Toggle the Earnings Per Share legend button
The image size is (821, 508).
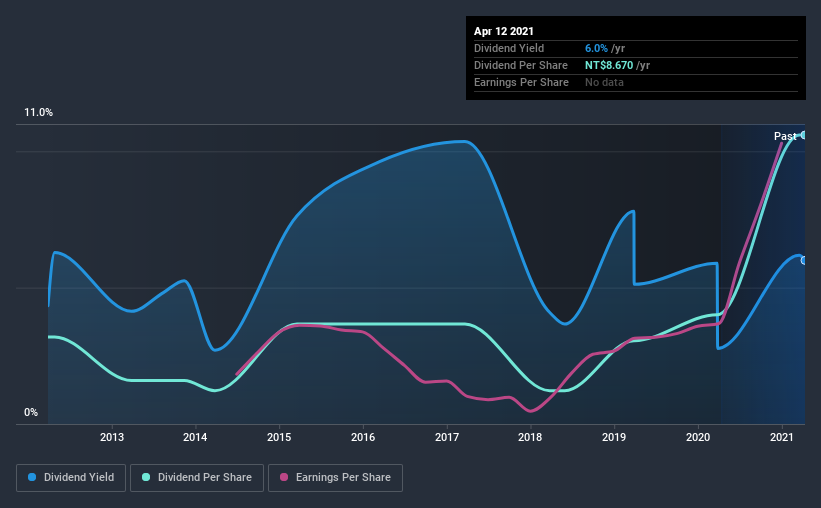coord(335,478)
